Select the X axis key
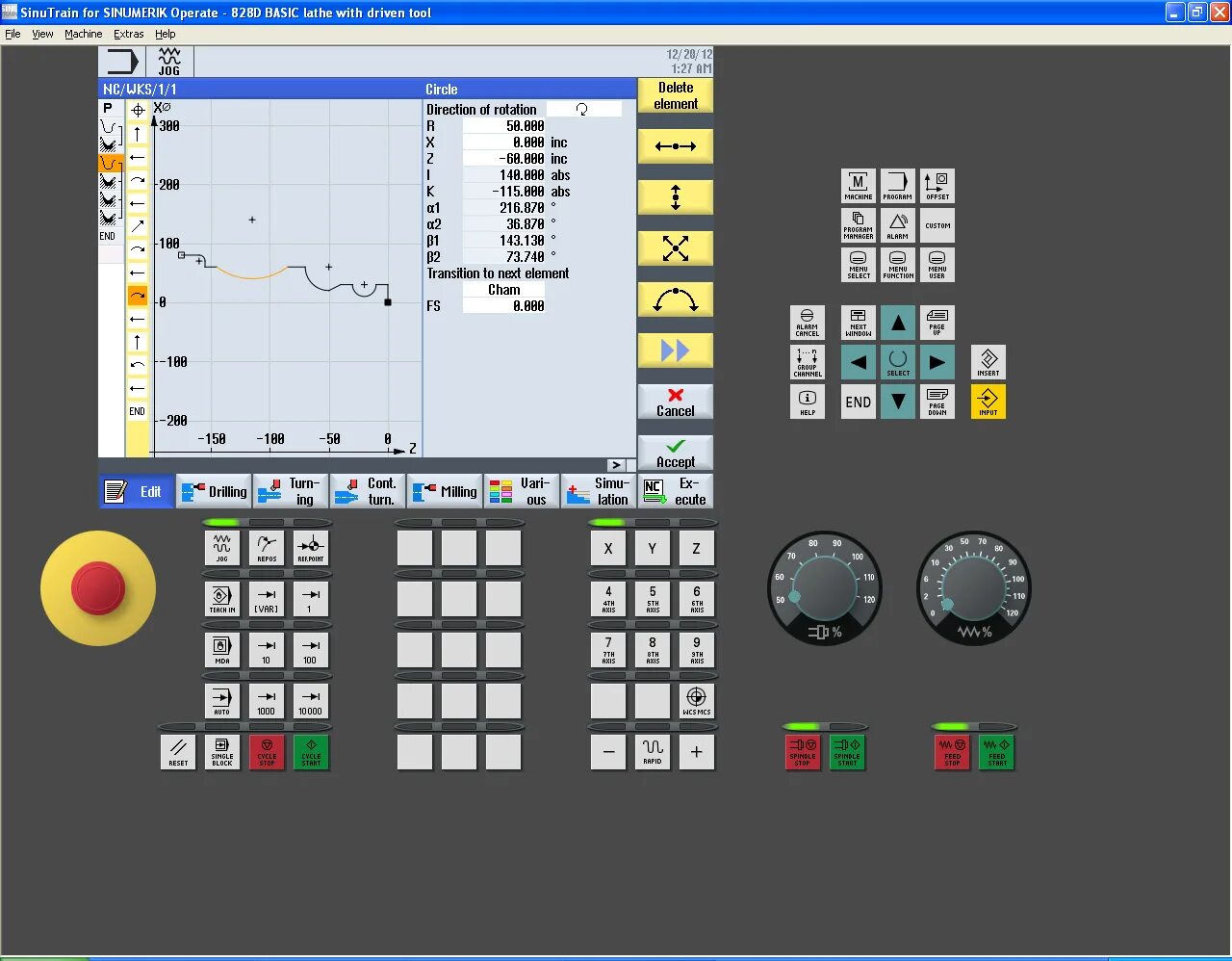Screen dimensions: 1232x961 pyautogui.click(x=608, y=548)
